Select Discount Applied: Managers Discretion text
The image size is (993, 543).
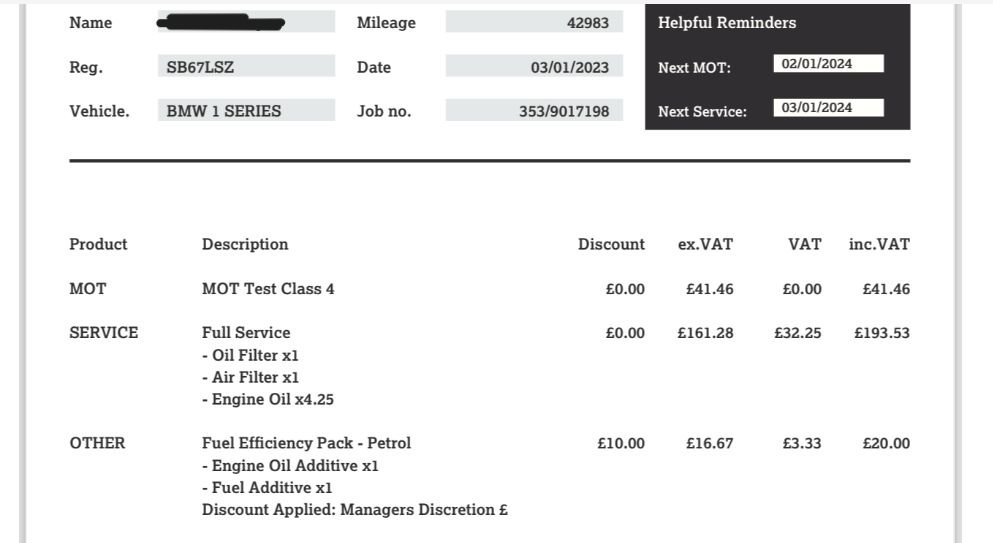coord(355,510)
